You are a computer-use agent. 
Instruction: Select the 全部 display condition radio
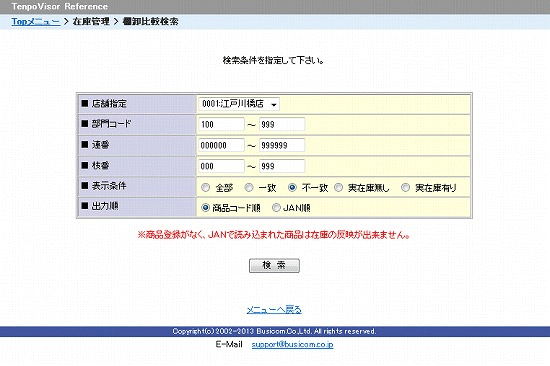click(x=206, y=188)
